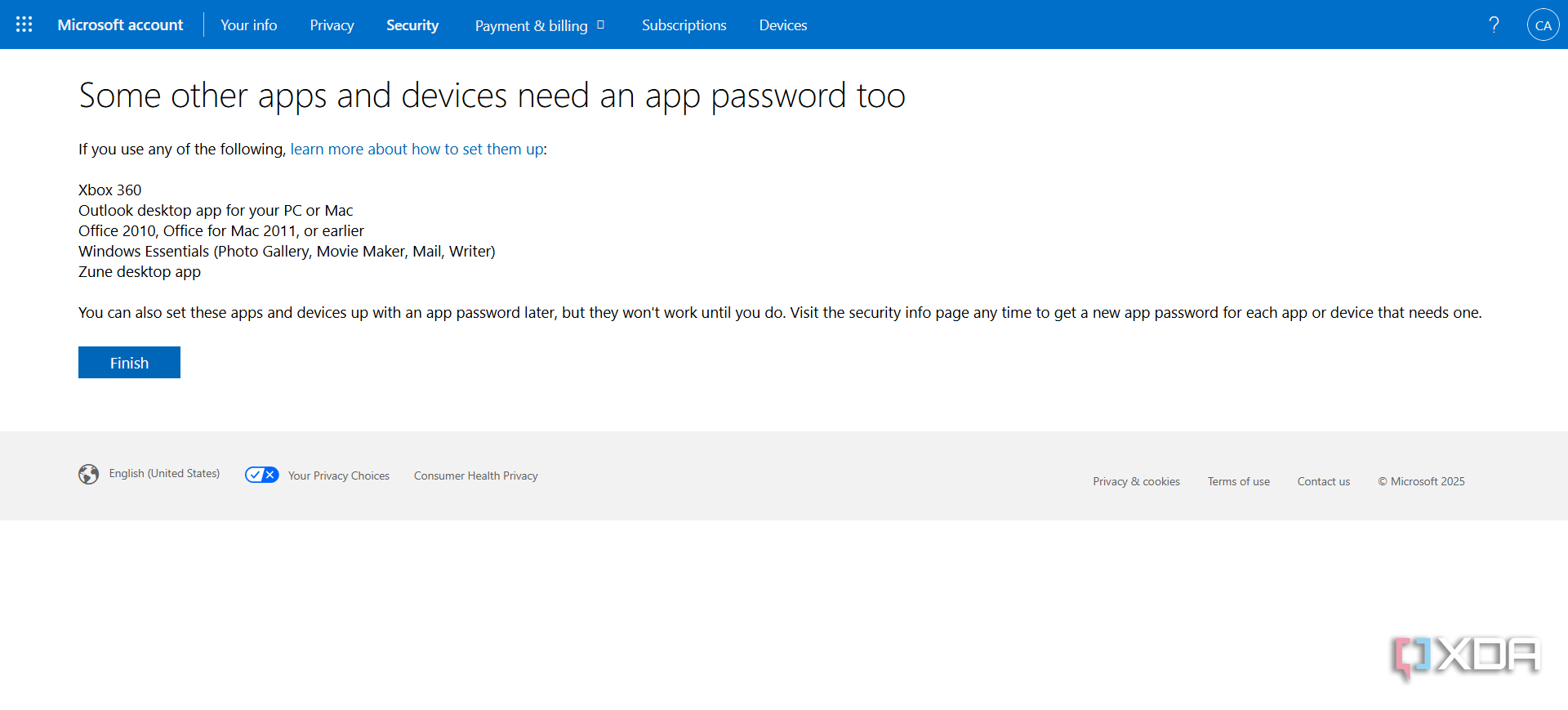Open the app launcher grid icon

(24, 25)
